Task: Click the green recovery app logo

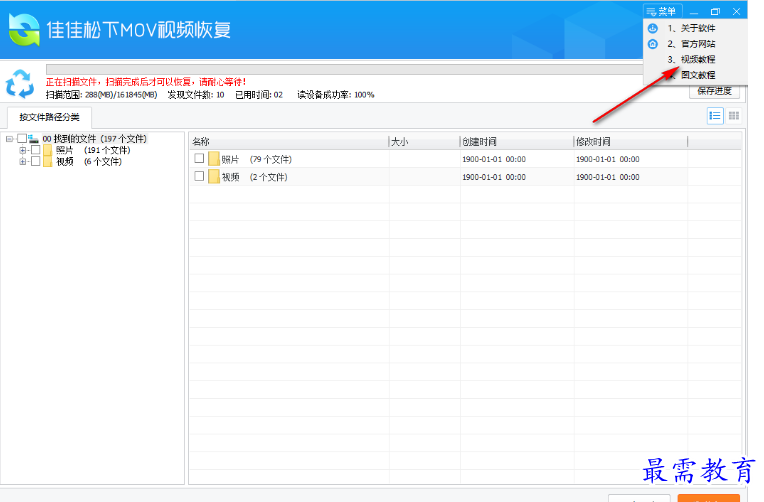Action: 24,29
